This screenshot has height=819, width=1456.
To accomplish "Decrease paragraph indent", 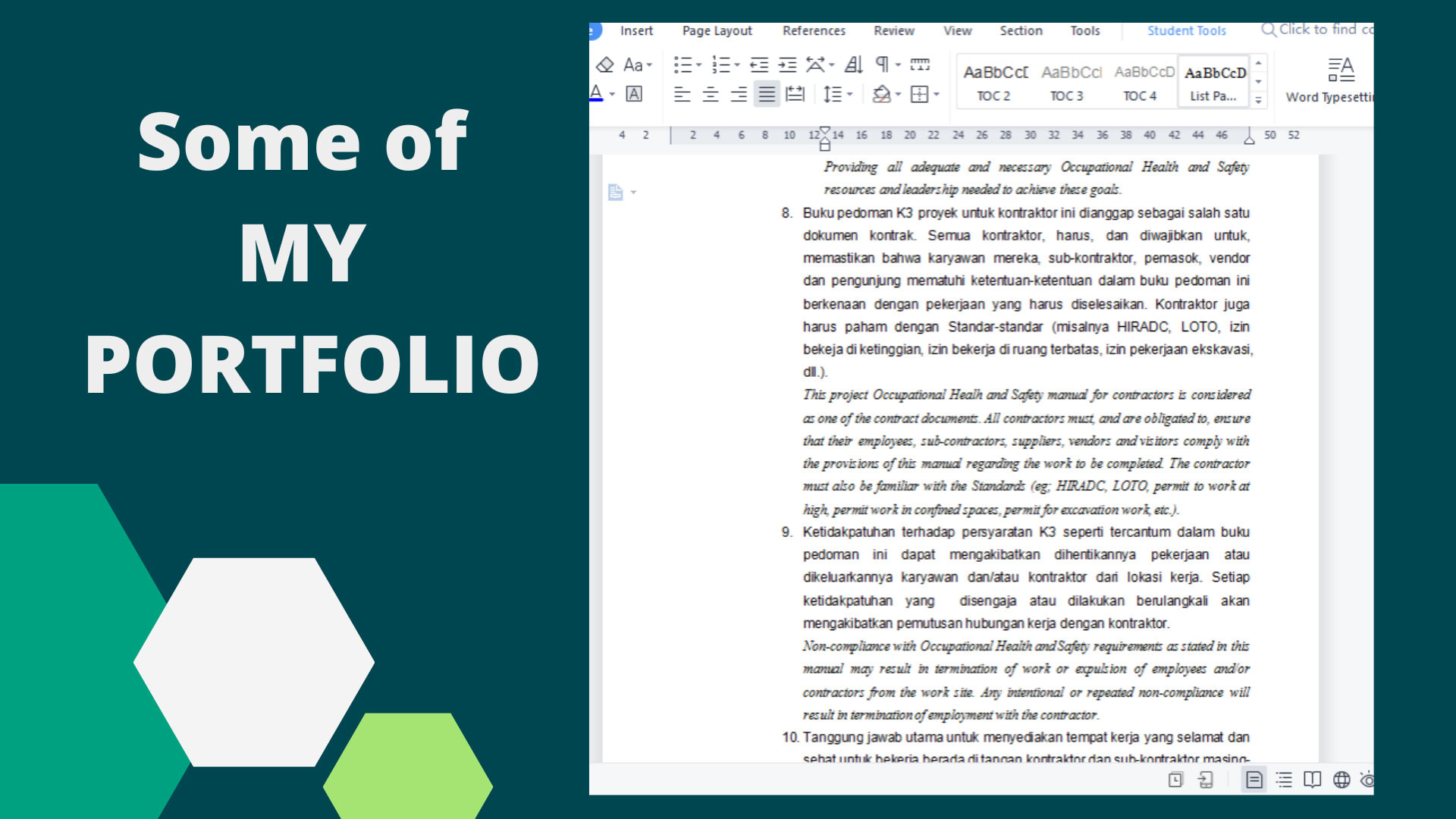I will [758, 65].
